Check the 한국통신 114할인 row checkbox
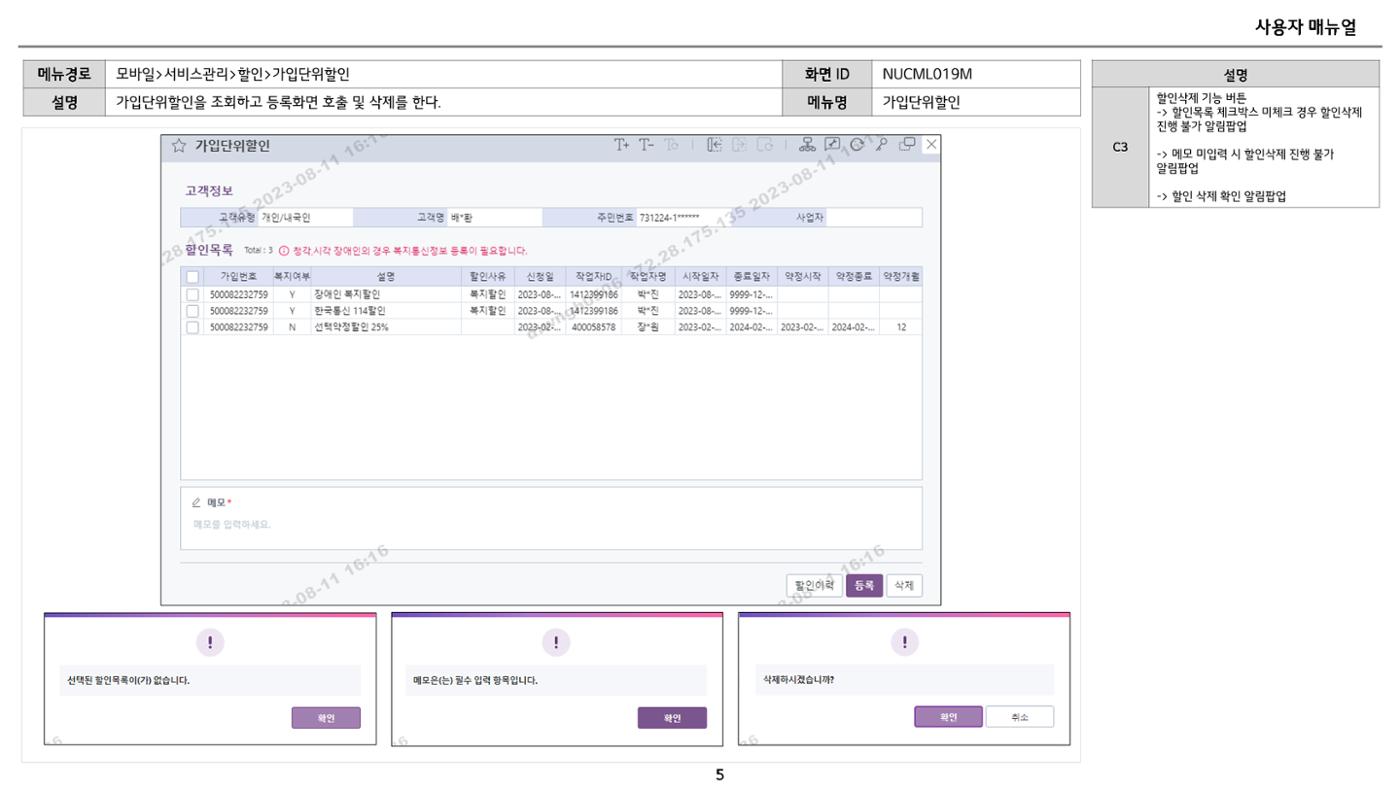Screen dimensions: 1400x788 point(193,311)
